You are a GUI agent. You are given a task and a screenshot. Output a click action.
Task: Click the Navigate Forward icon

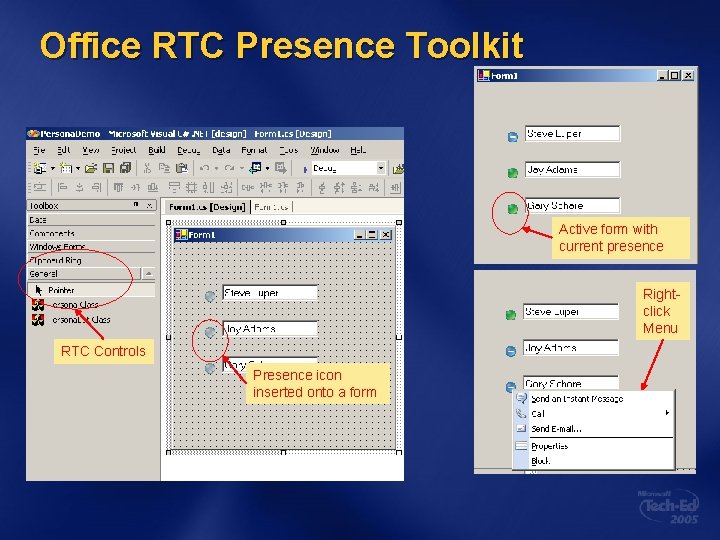(x=281, y=168)
